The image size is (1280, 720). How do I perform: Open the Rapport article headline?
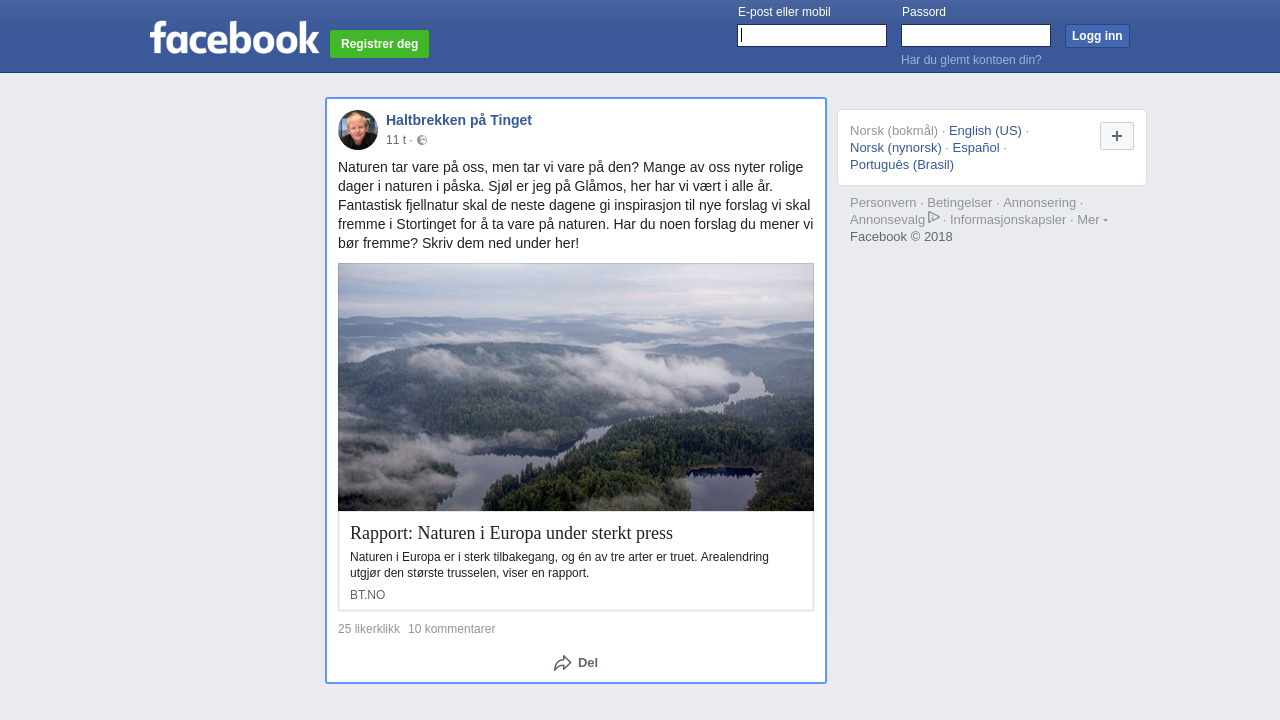pos(511,533)
